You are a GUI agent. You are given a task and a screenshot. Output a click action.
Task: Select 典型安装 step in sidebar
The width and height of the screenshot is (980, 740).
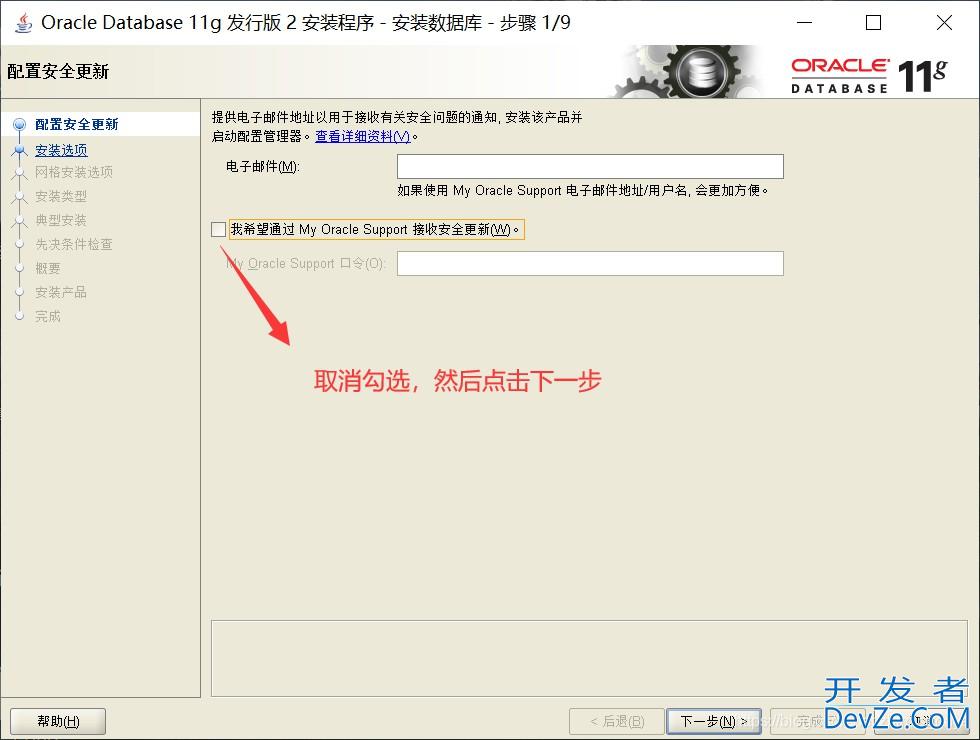coord(61,220)
